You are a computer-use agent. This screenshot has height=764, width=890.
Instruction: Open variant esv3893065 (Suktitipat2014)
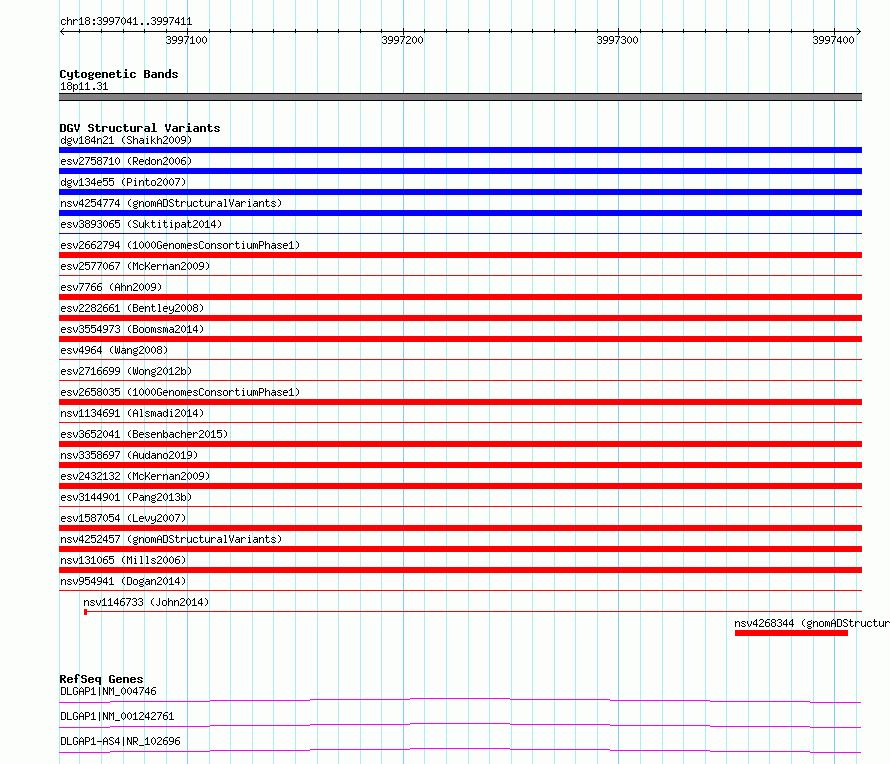141,224
